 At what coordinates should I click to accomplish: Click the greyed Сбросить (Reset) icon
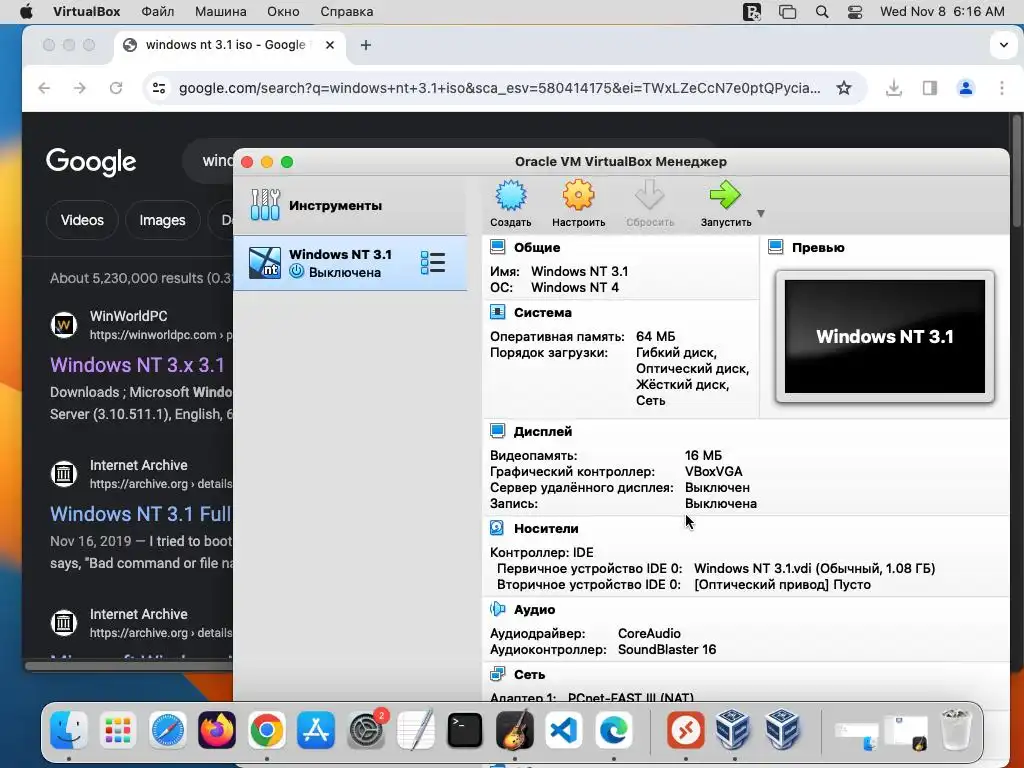[x=649, y=195]
